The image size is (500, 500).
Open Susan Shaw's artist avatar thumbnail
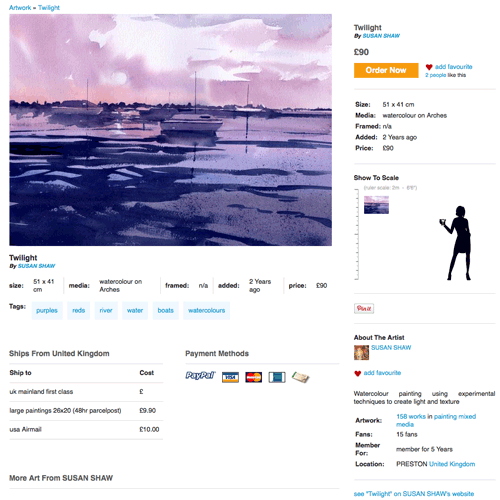(361, 352)
